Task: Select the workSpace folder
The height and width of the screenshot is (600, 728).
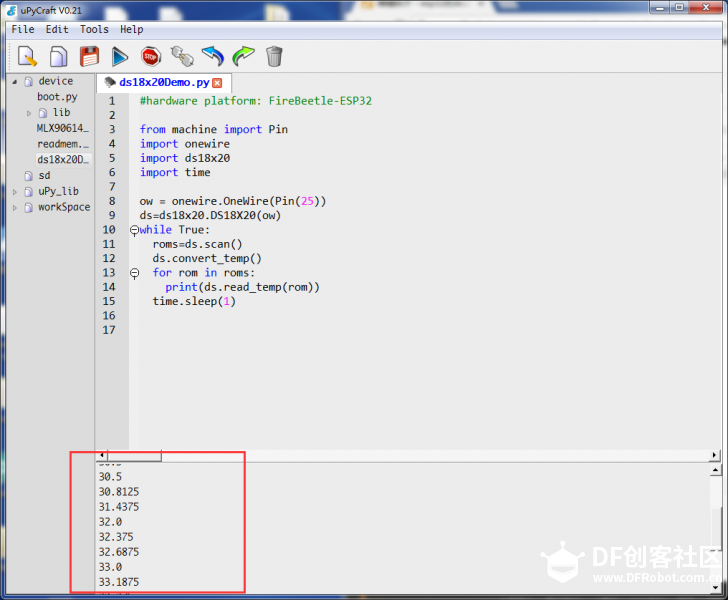Action: point(64,207)
